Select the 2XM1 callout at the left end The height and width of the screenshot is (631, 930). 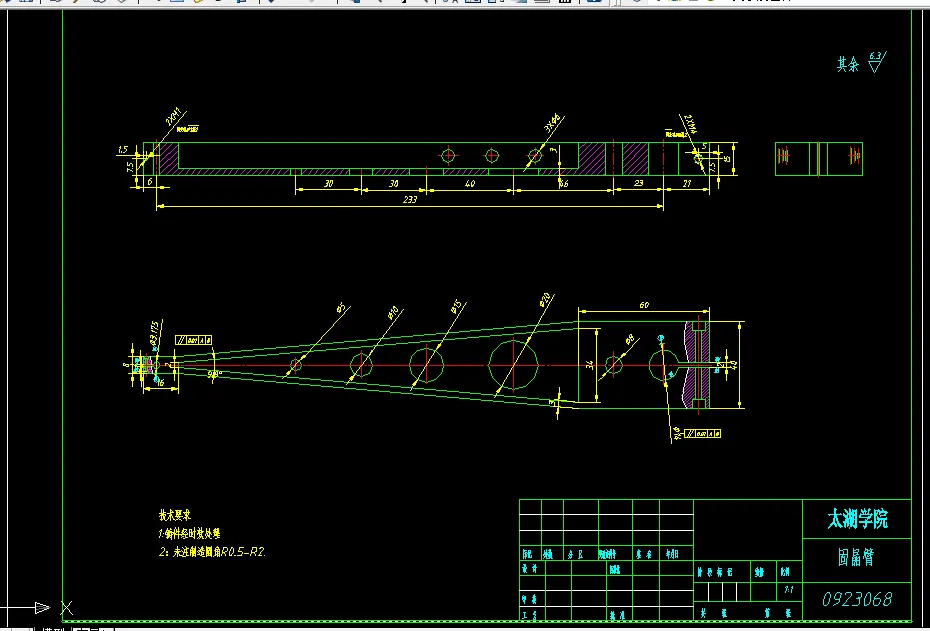(176, 117)
